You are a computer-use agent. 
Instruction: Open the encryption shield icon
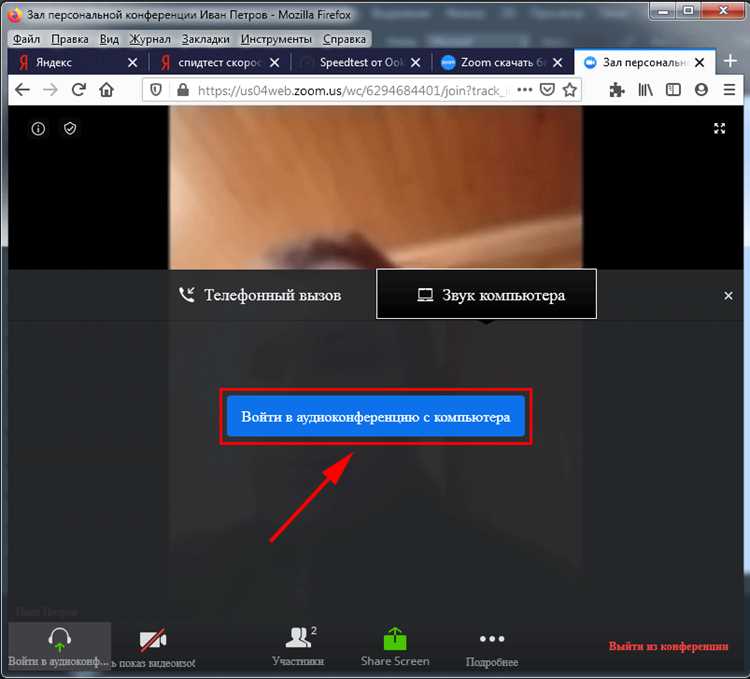70,128
